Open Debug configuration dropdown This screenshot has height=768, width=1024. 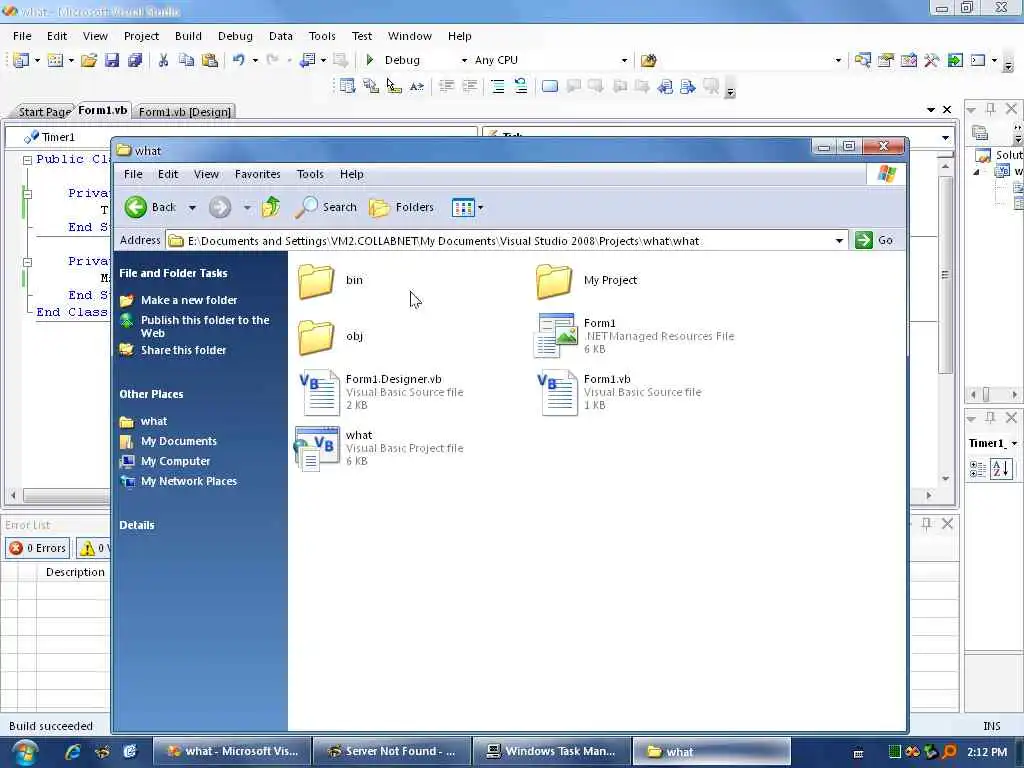pos(464,60)
